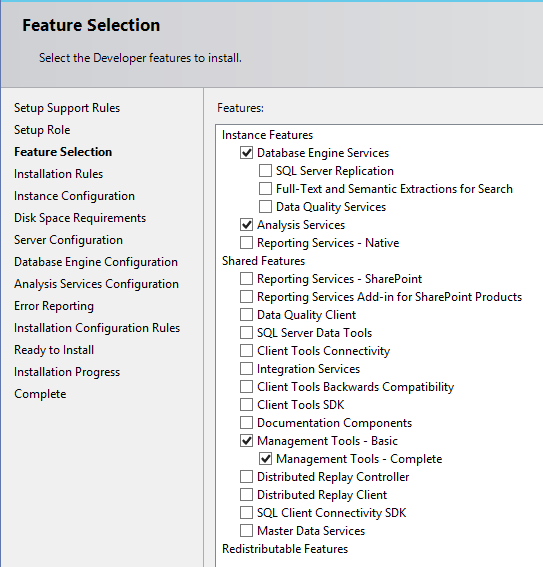Click the Error Reporting step
Image resolution: width=543 pixels, height=567 pixels.
click(x=54, y=306)
